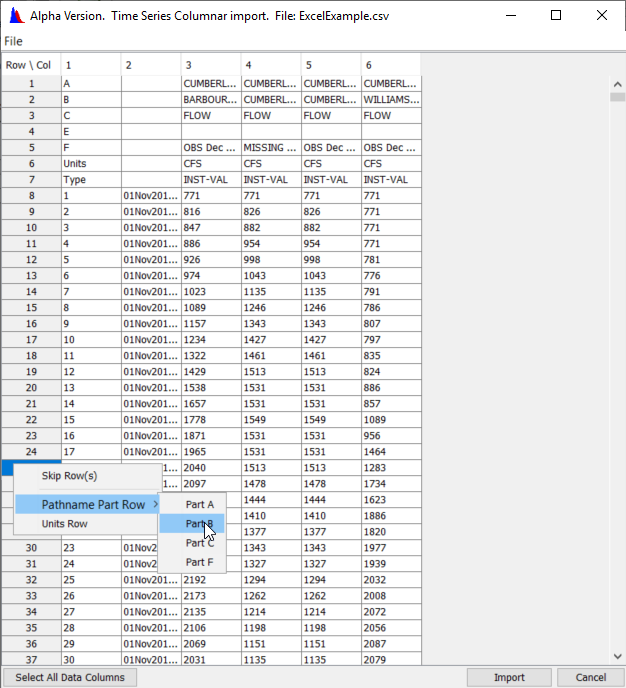Viewport: 626px width, 688px height.
Task: Click the Units cell in row 6
Action: [90, 164]
